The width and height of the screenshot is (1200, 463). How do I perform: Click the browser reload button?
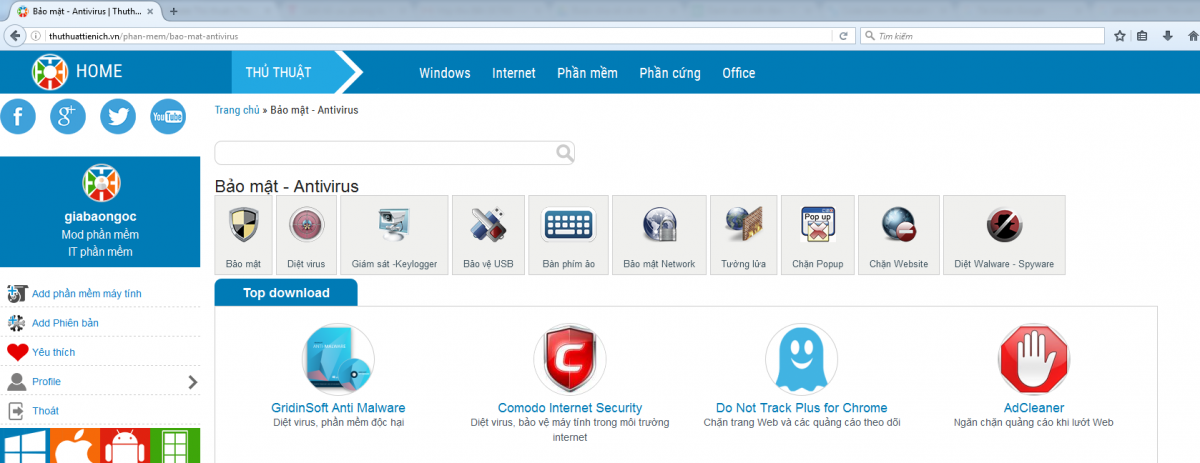point(844,36)
